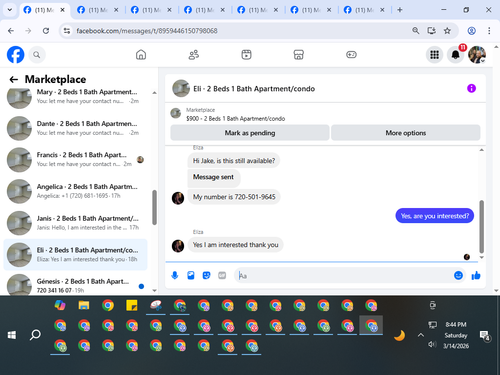Click the chat messages scroll-up arrow
The image size is (500, 375).
[481, 150]
